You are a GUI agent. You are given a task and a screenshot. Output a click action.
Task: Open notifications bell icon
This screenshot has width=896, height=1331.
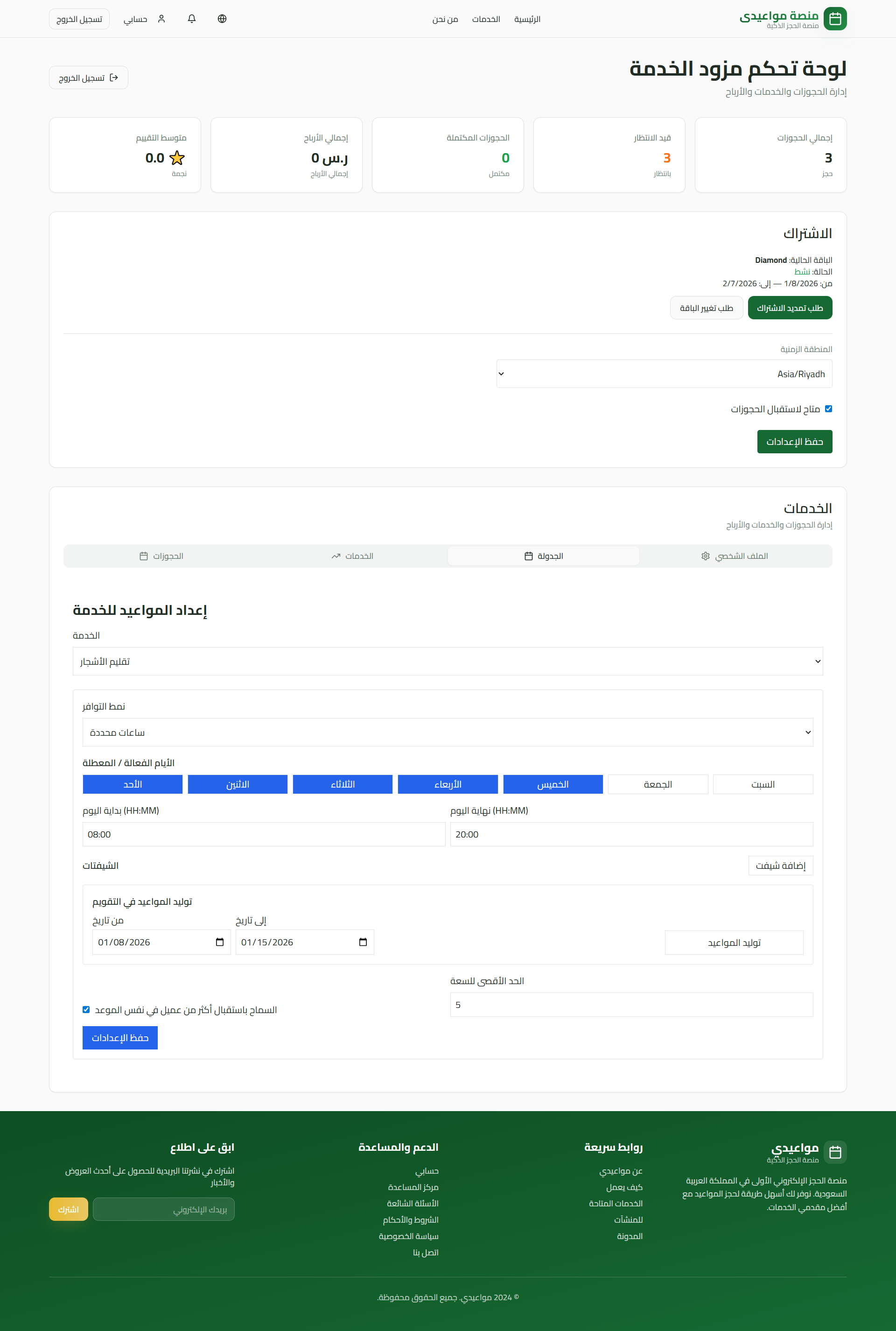192,19
